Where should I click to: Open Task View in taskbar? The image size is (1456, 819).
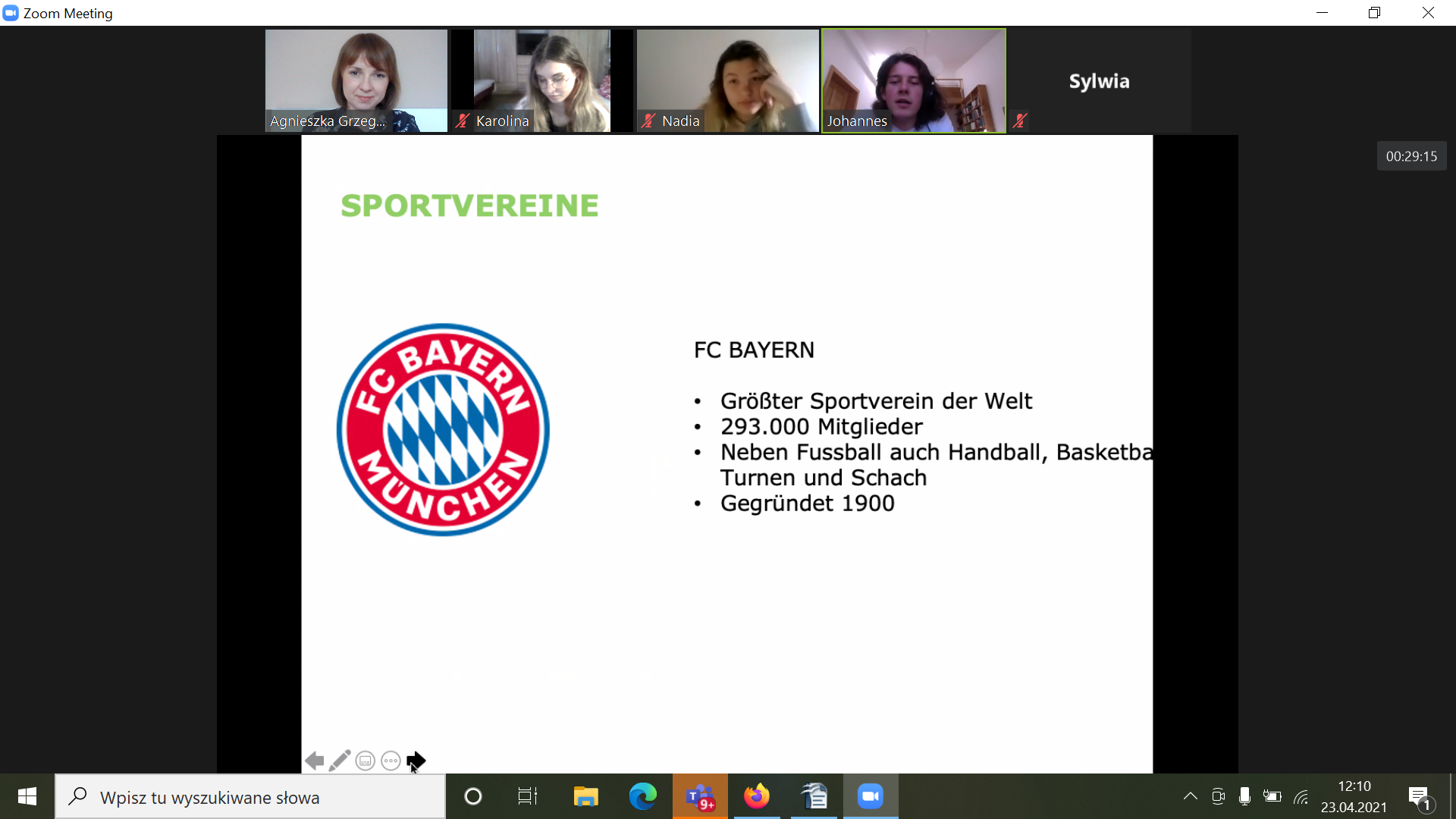pyautogui.click(x=528, y=796)
